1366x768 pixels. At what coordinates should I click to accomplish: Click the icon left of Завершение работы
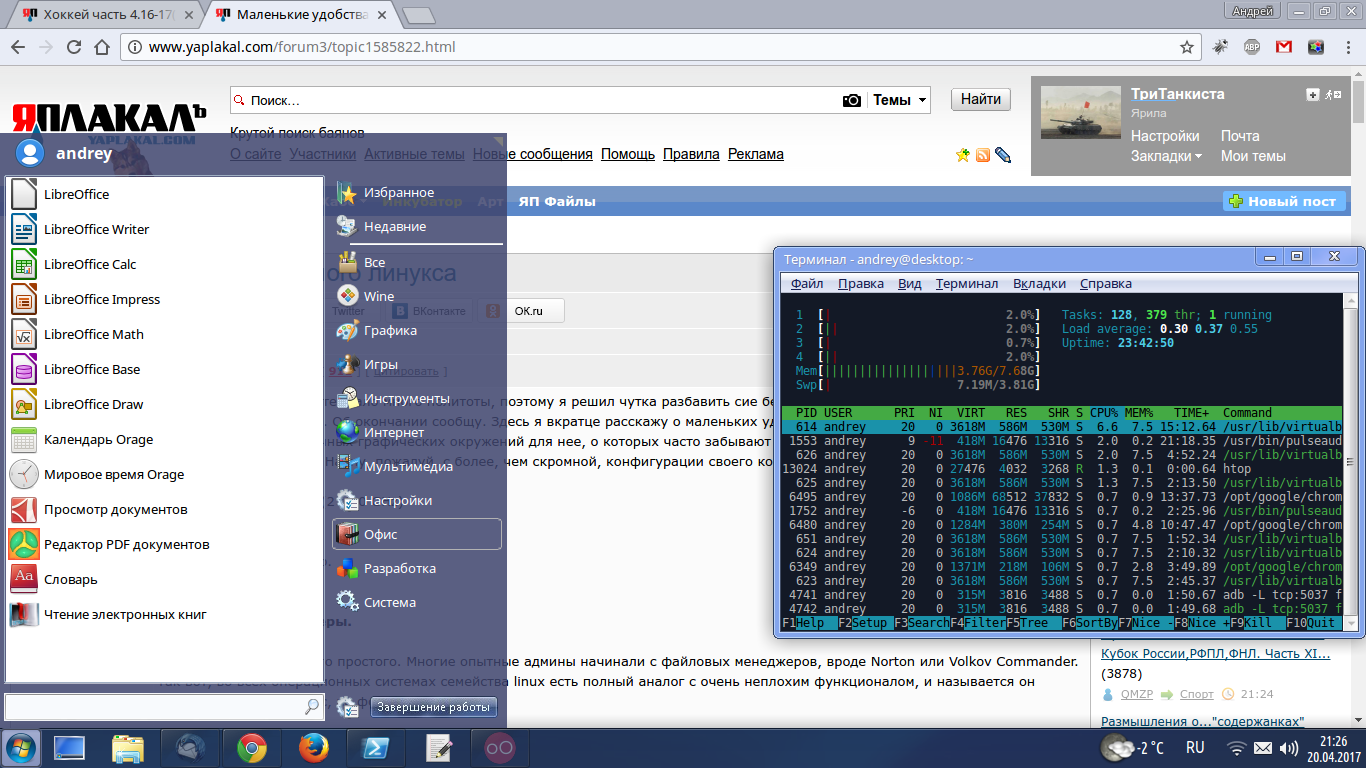(347, 707)
